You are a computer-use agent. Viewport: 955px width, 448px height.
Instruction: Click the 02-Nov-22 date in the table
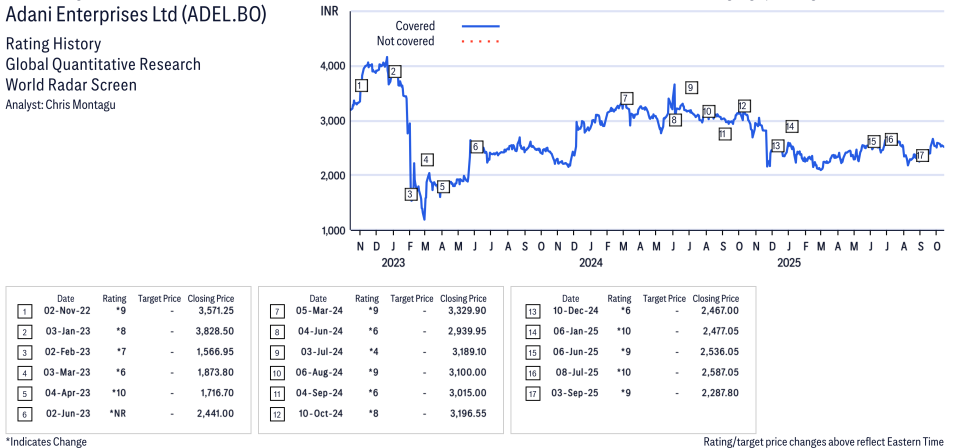click(66, 312)
